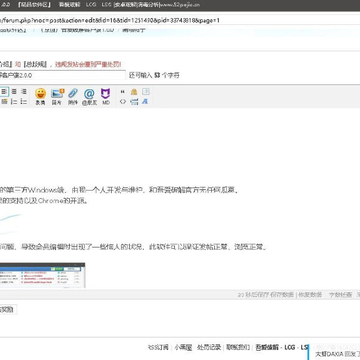Click the '还可输入 53 个字符' counter text
360x360 pixels.
click(154, 75)
